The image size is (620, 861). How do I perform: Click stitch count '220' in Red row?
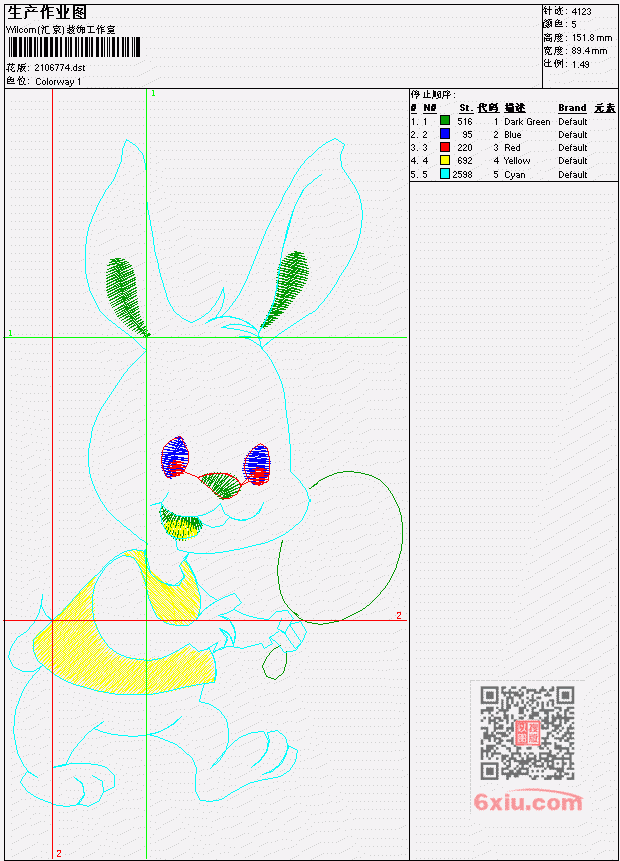click(465, 148)
